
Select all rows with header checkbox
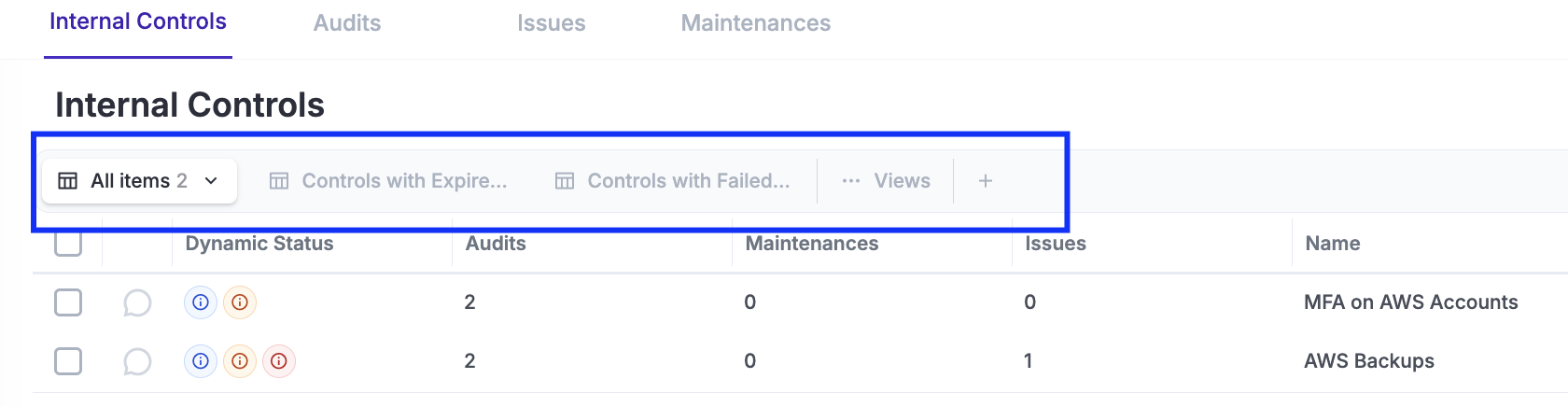[x=68, y=244]
